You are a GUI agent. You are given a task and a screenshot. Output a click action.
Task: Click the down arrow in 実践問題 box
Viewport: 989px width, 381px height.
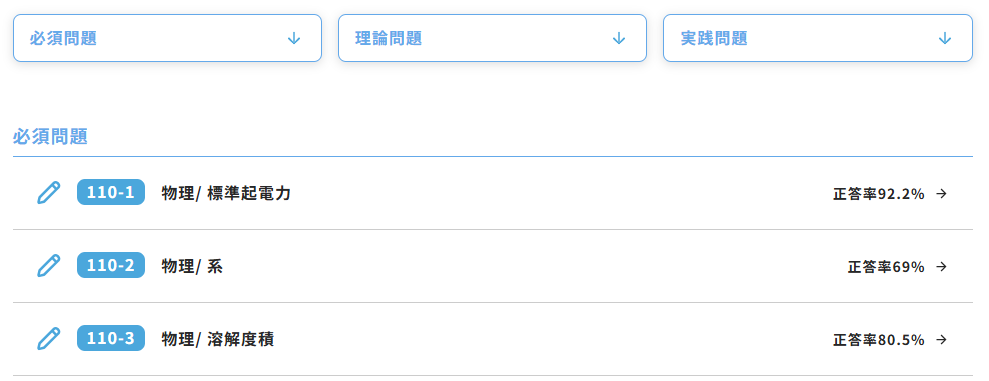tap(944, 38)
